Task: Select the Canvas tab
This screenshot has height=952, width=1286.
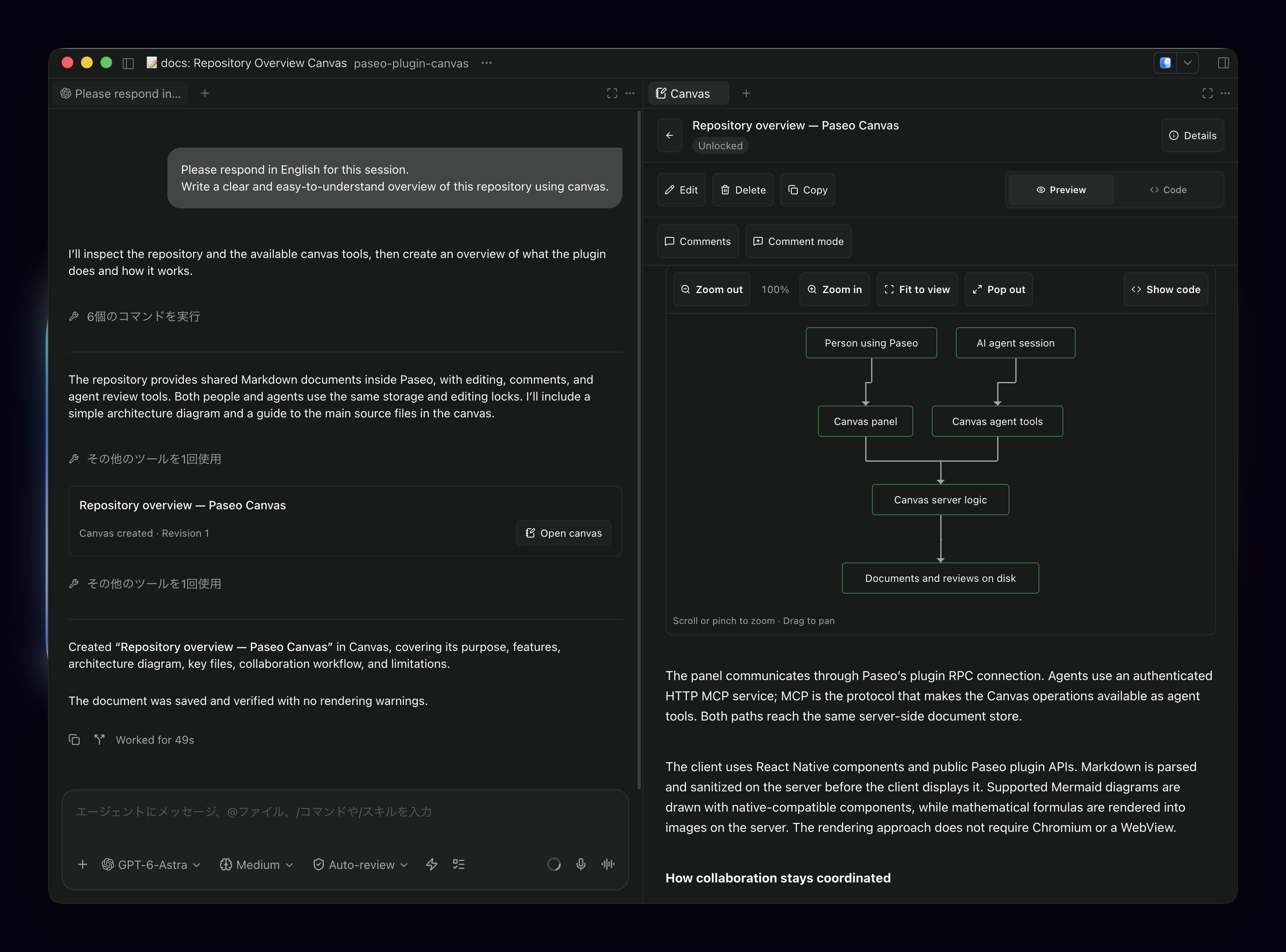Action: pyautogui.click(x=689, y=93)
